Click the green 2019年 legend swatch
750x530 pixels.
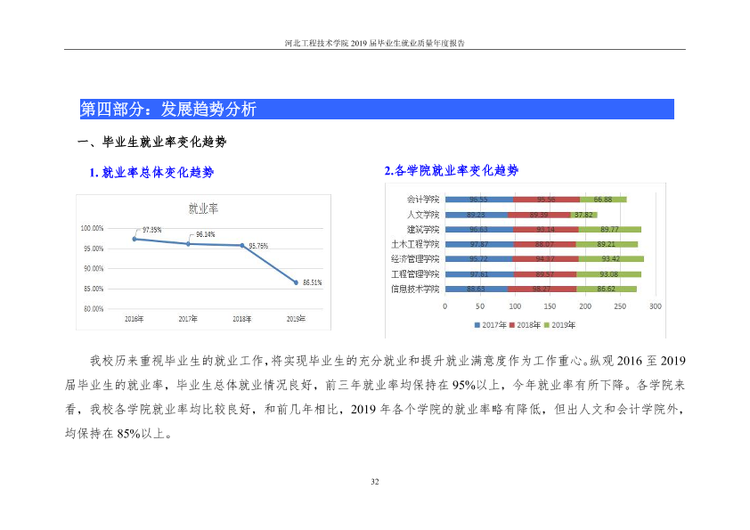(547, 325)
